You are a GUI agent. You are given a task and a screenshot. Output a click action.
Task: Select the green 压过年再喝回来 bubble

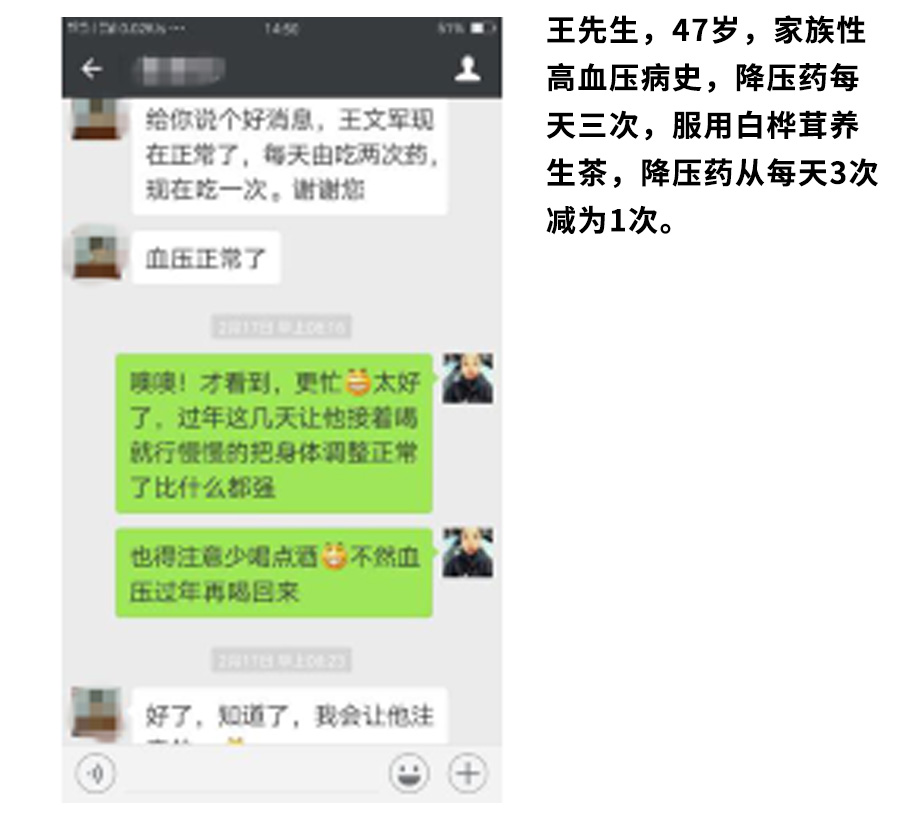click(274, 573)
